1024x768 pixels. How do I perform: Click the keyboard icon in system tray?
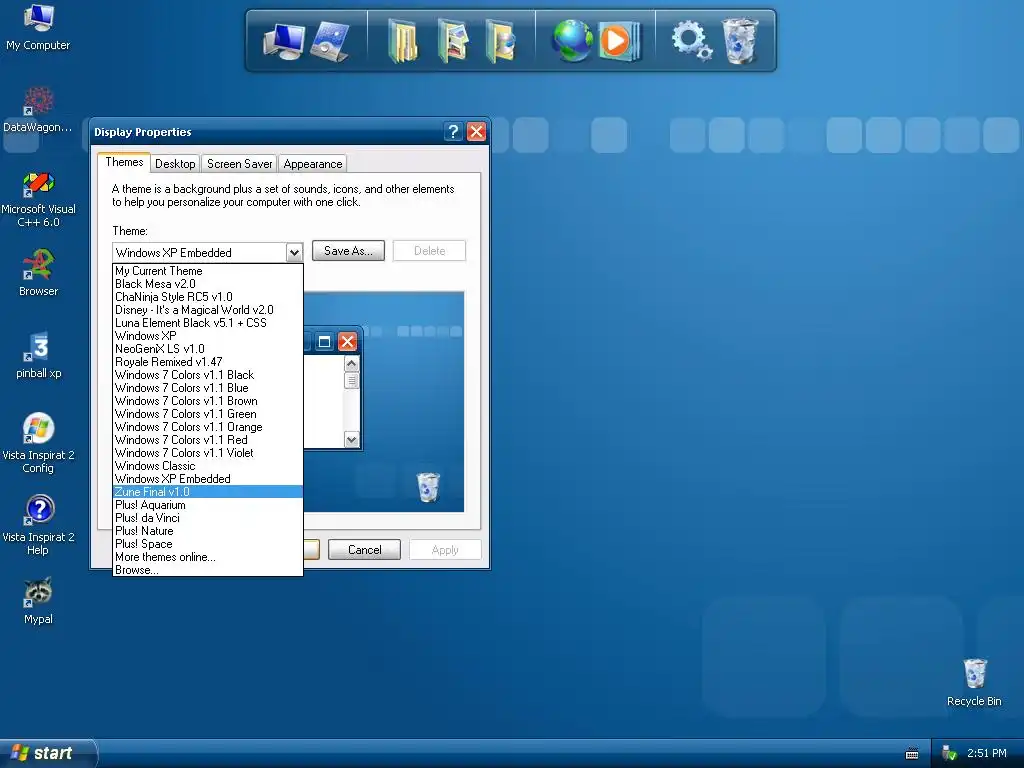pyautogui.click(x=912, y=754)
